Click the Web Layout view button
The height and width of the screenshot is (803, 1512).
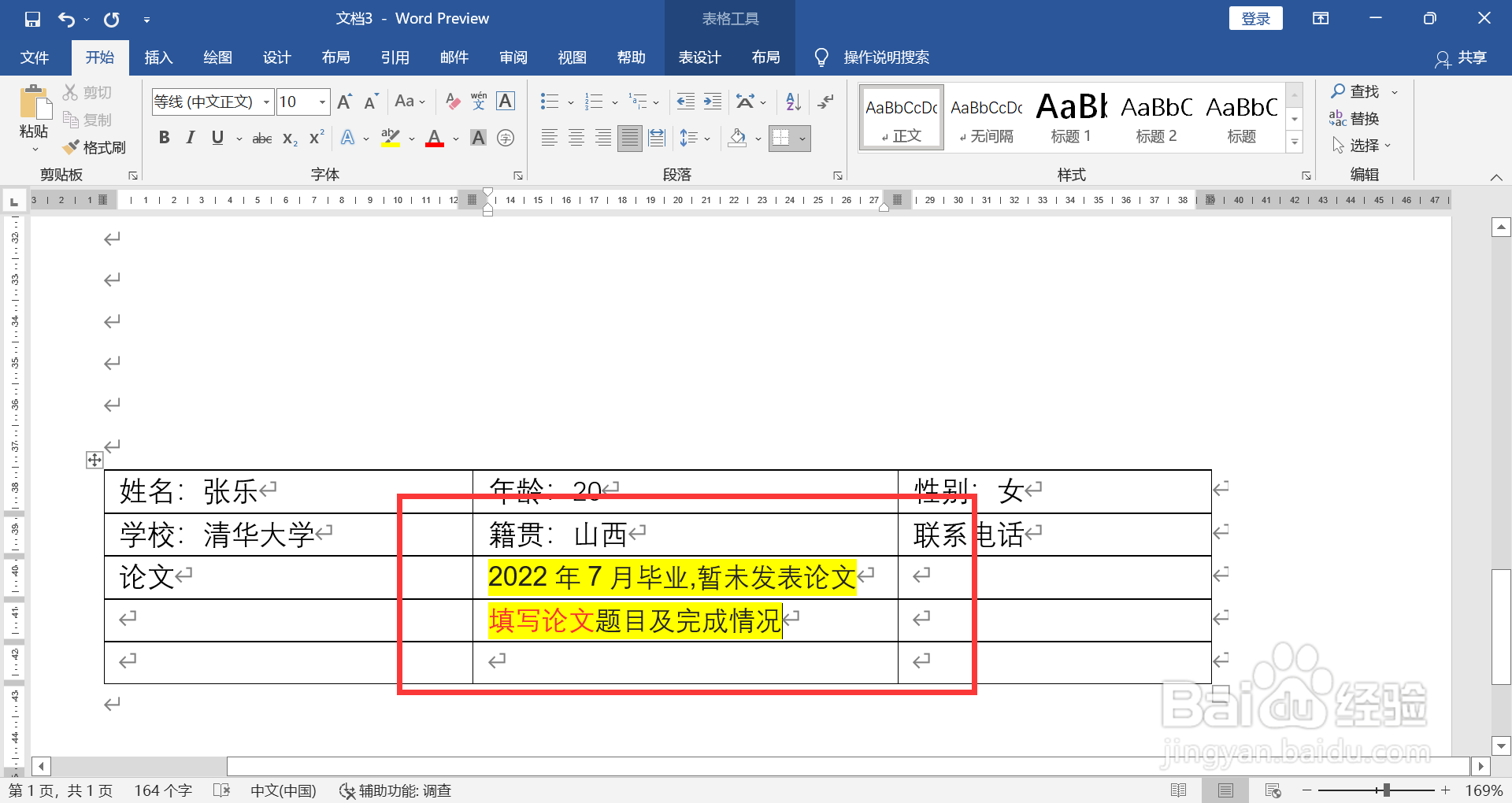click(1273, 790)
